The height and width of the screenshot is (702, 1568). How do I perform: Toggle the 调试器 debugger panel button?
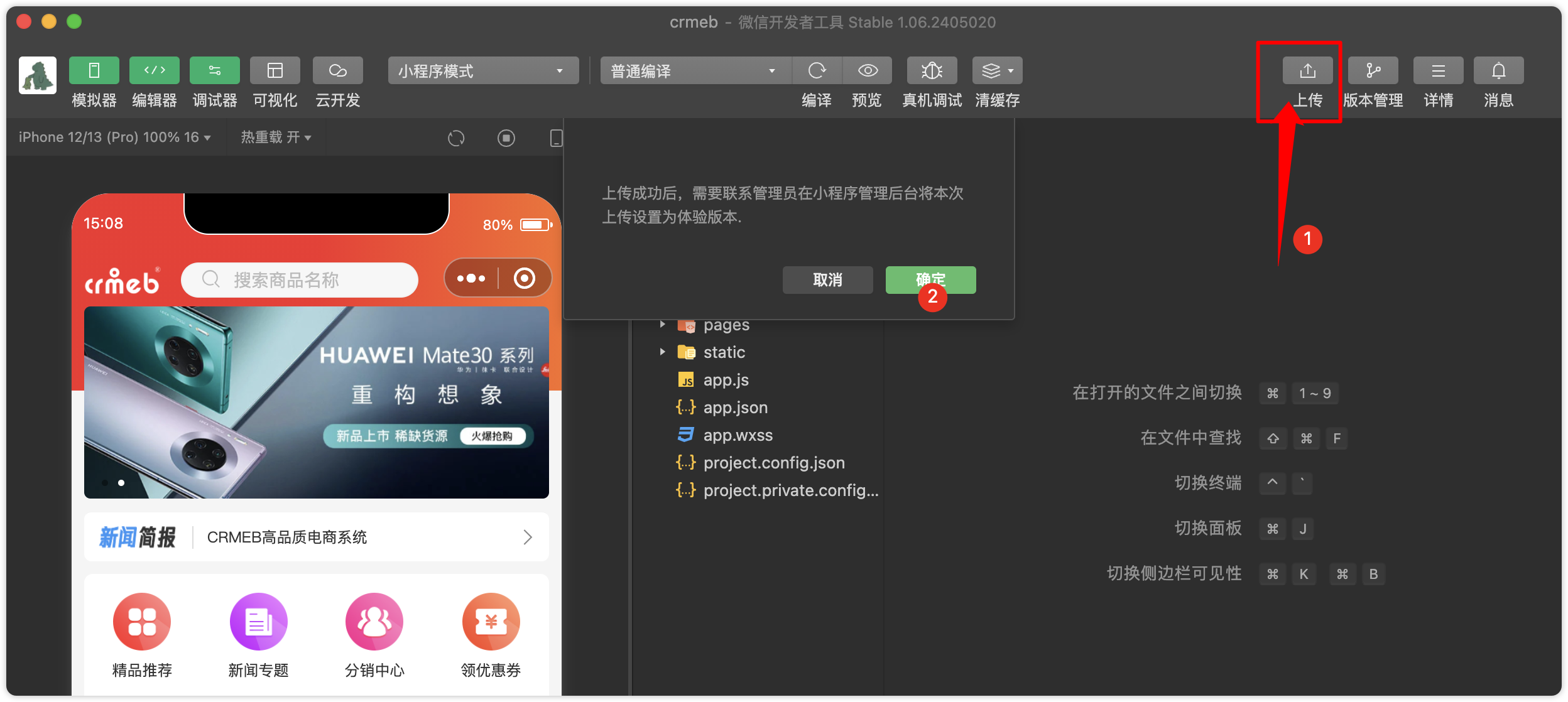click(x=215, y=70)
